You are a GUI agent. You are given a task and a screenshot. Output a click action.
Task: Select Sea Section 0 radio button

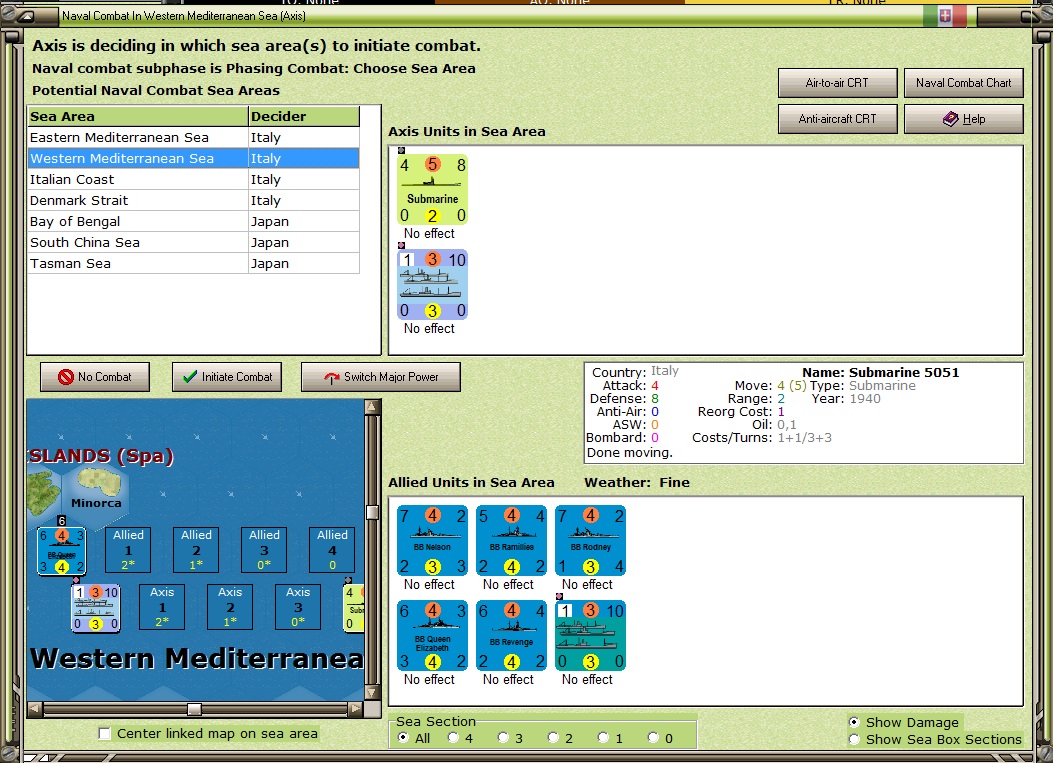tap(653, 737)
